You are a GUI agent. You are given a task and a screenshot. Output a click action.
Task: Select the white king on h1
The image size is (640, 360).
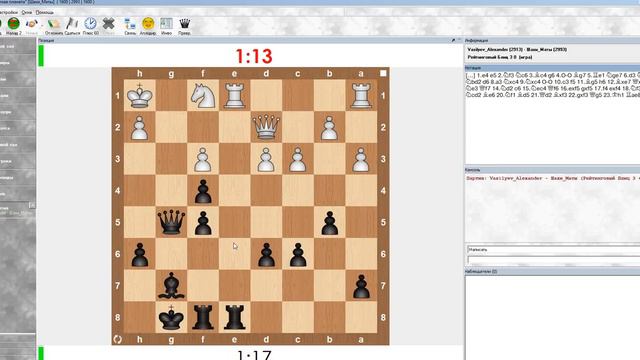tap(140, 95)
